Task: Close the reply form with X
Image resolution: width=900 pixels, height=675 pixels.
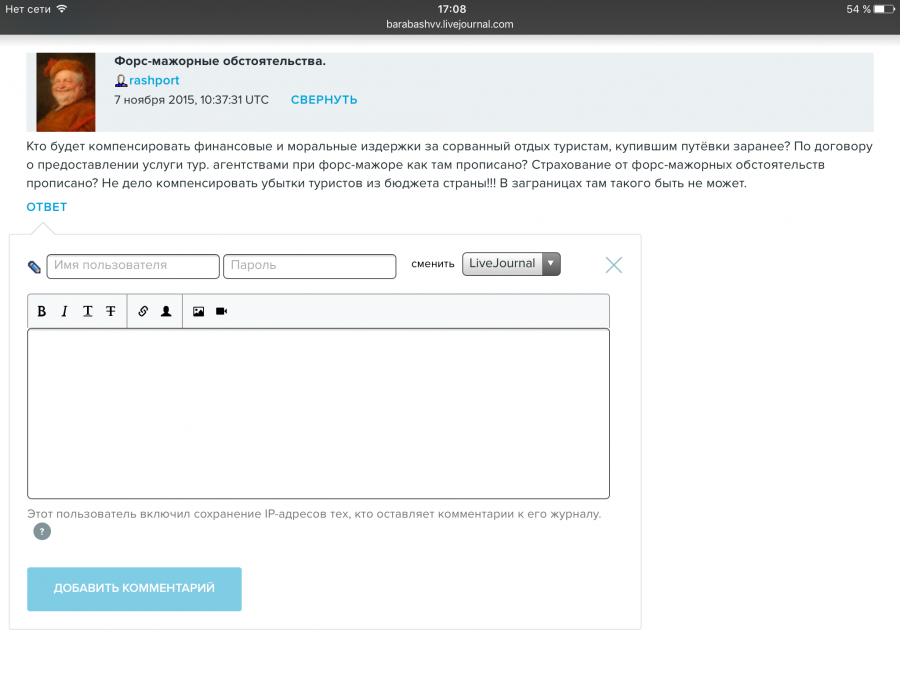Action: pos(614,265)
